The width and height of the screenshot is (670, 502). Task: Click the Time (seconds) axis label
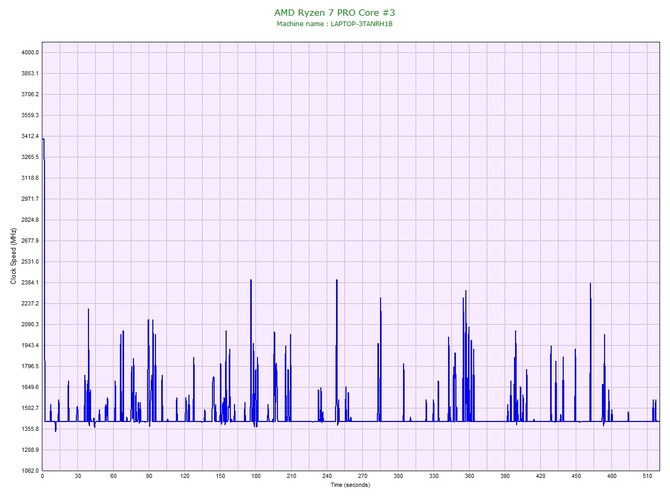coord(350,485)
